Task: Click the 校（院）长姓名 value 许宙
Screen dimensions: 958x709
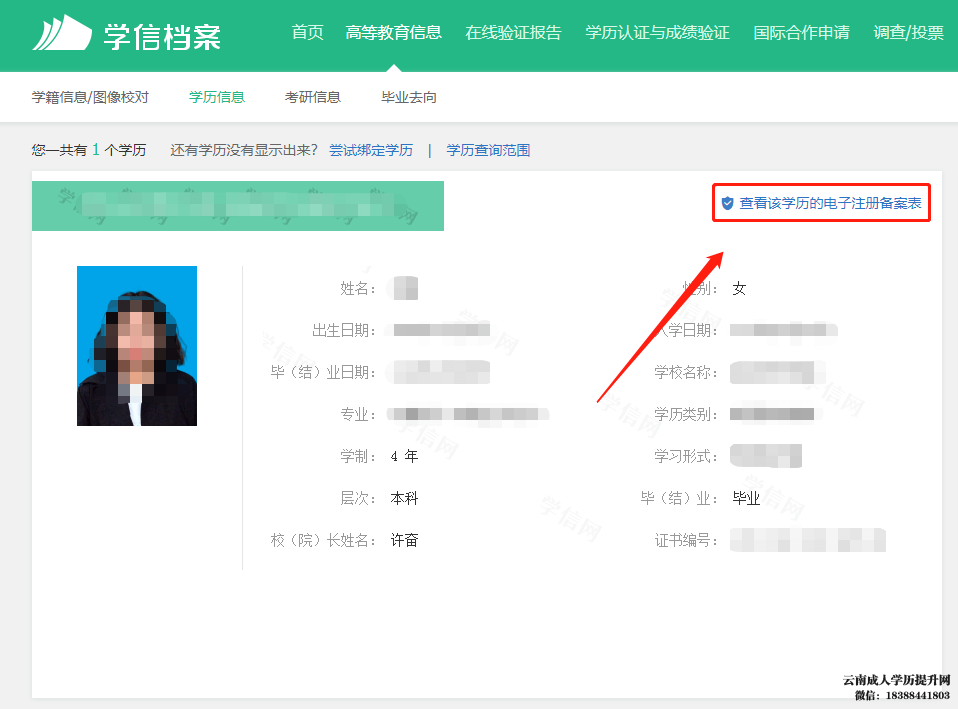Action: point(404,539)
